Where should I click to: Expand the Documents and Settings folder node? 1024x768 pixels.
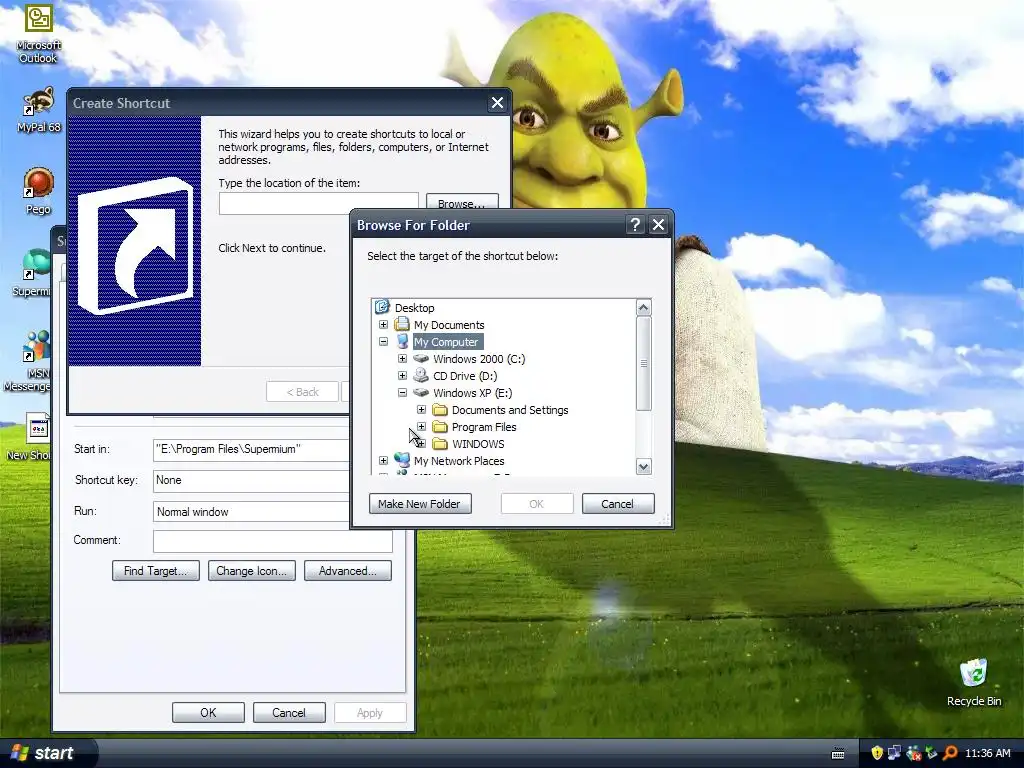pos(421,409)
